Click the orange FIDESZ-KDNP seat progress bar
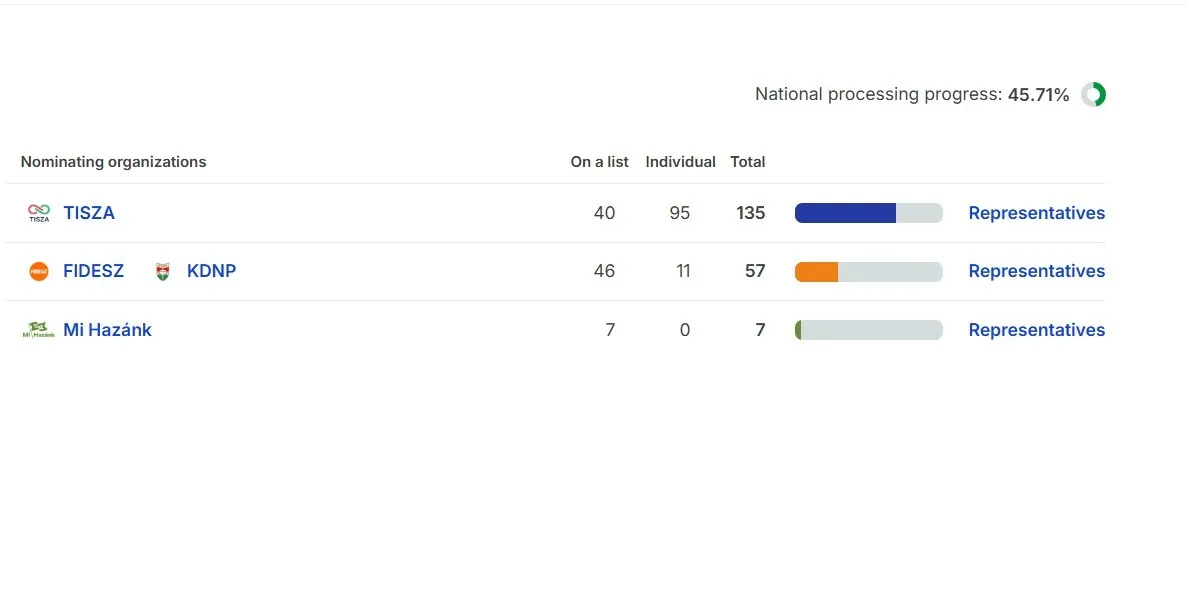1187x593 pixels. [x=868, y=271]
